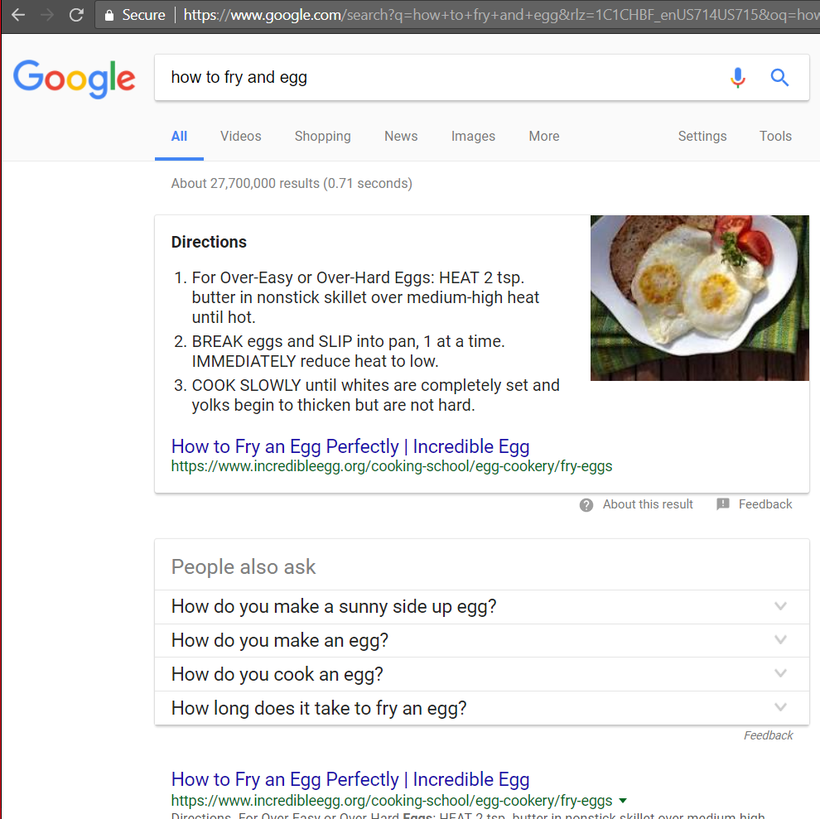Click the Secure padlock icon
This screenshot has width=820, height=819.
click(x=109, y=15)
